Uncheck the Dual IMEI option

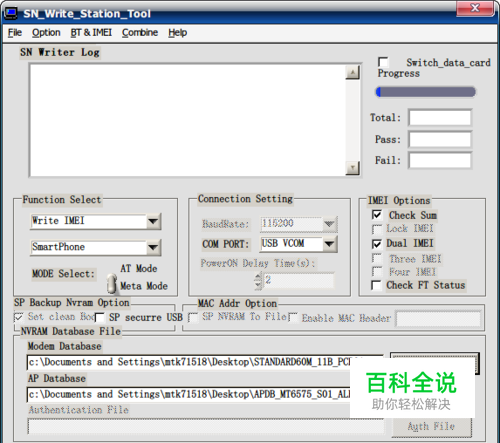pos(377,244)
